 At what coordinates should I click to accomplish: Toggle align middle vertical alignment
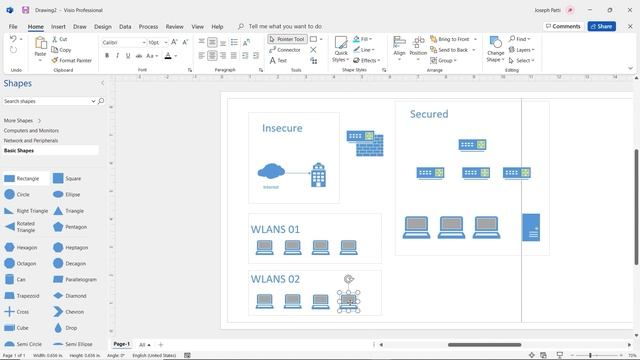(x=212, y=42)
